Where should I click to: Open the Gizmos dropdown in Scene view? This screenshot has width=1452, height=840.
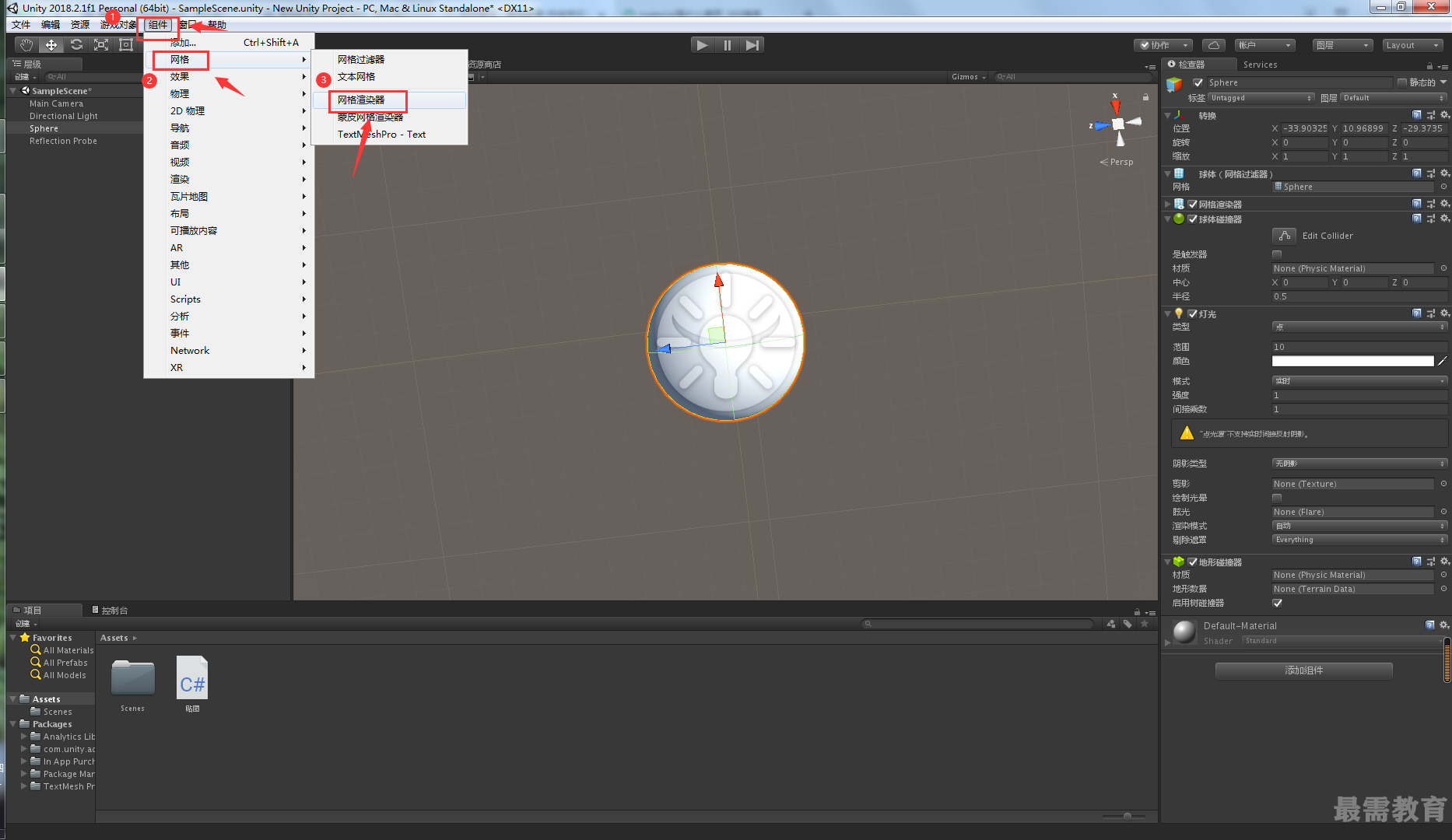click(x=968, y=77)
